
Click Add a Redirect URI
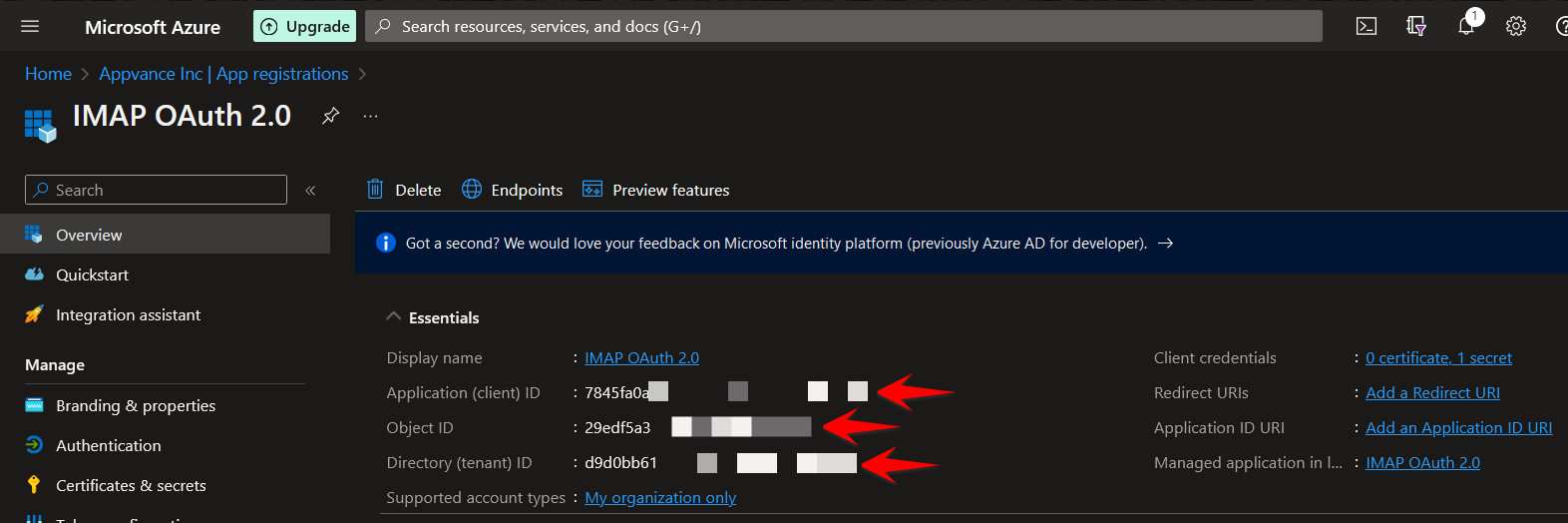click(x=1432, y=392)
